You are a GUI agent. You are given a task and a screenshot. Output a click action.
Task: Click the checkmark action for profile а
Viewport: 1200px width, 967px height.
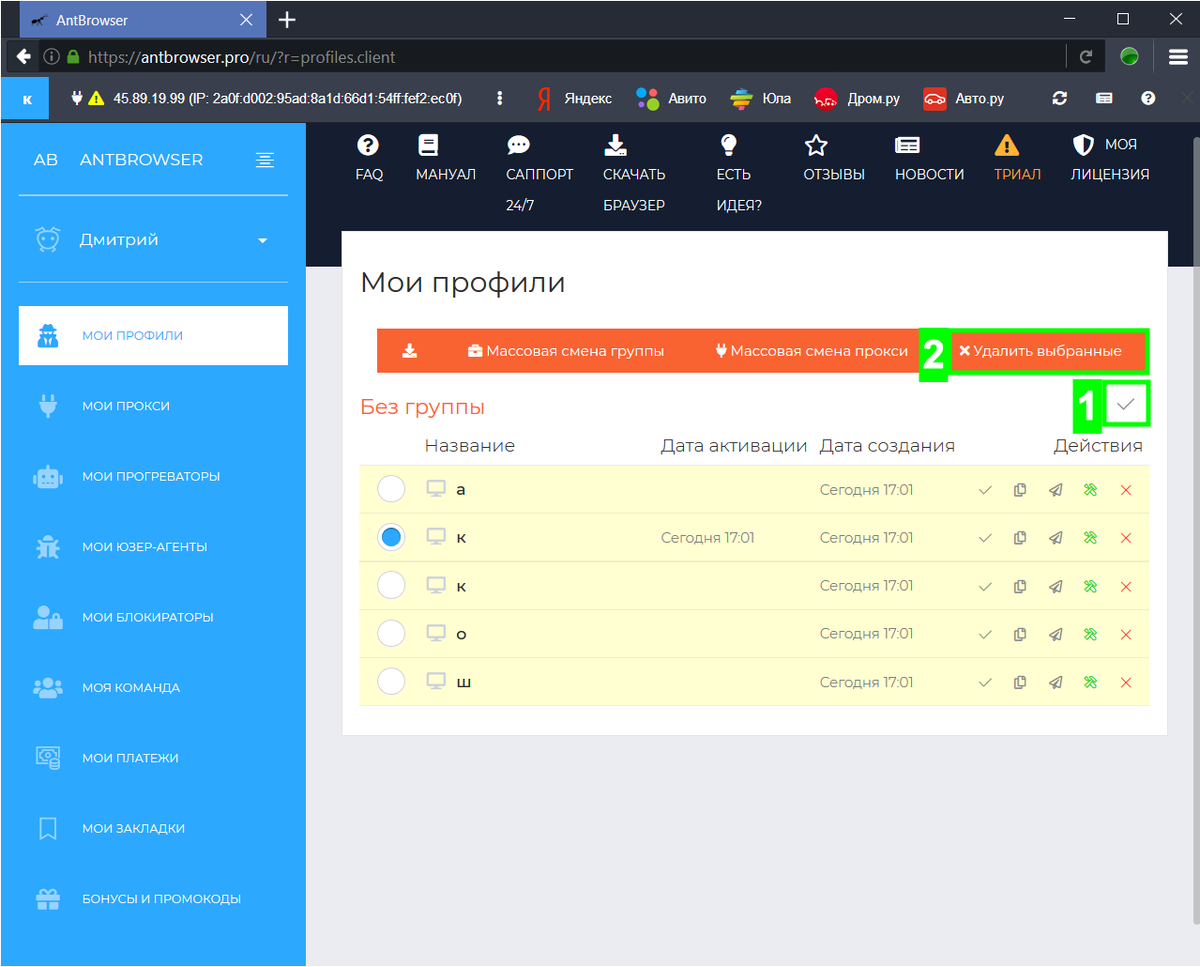pos(985,490)
